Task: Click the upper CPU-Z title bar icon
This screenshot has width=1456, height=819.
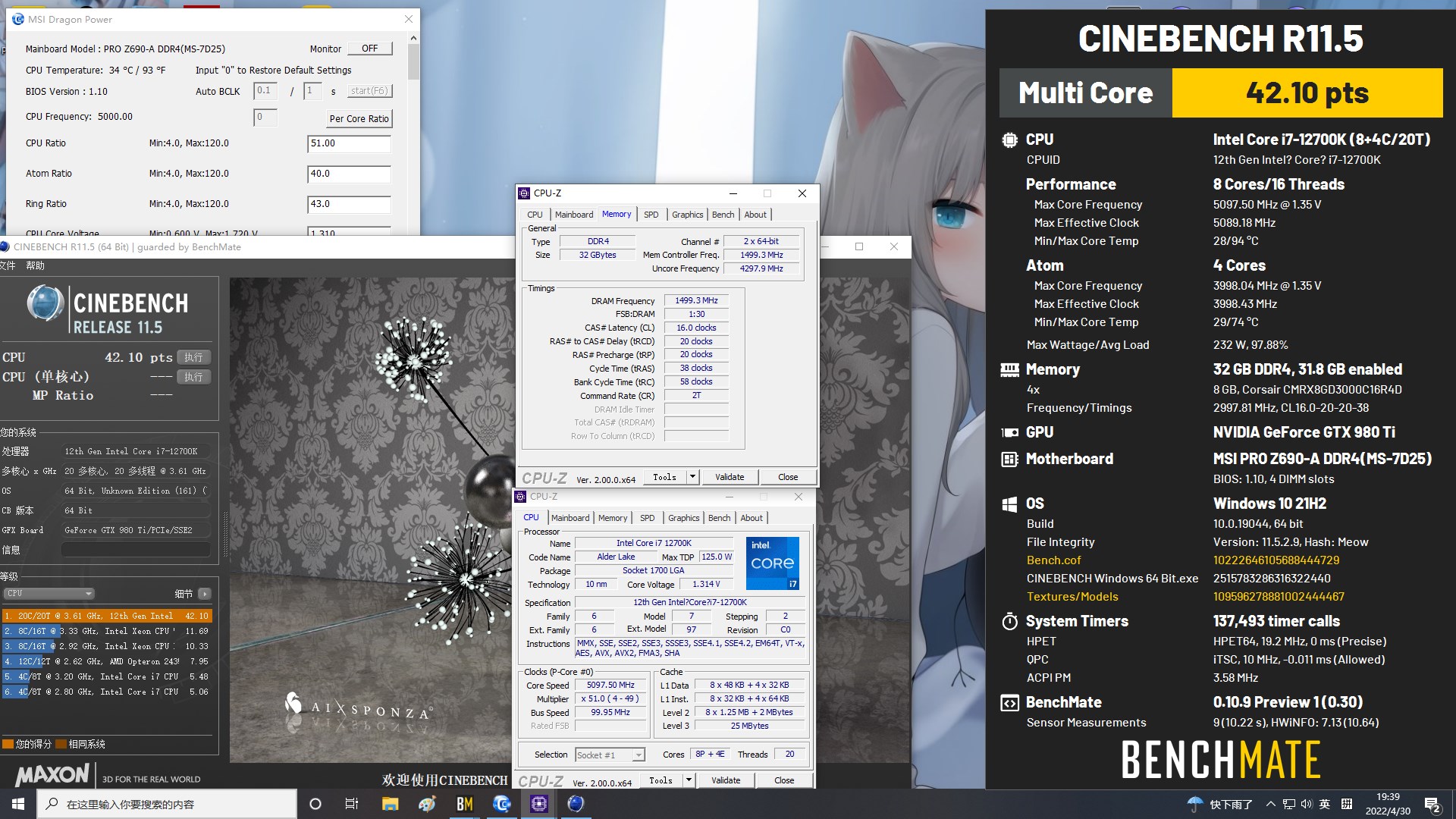Action: (x=524, y=193)
